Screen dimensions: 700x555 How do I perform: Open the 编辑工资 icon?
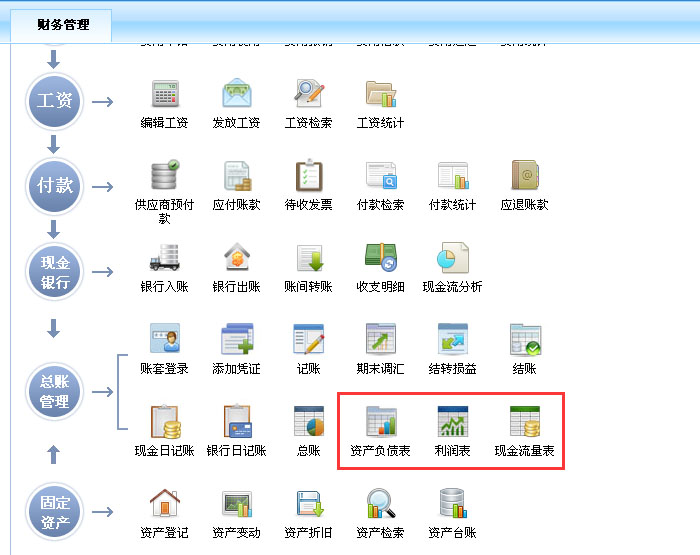coord(164,94)
